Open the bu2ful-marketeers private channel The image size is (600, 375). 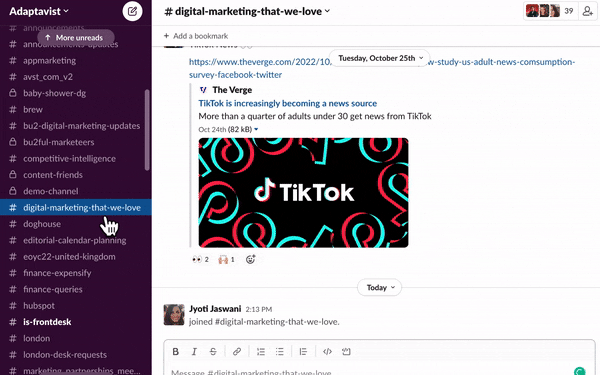(76, 142)
